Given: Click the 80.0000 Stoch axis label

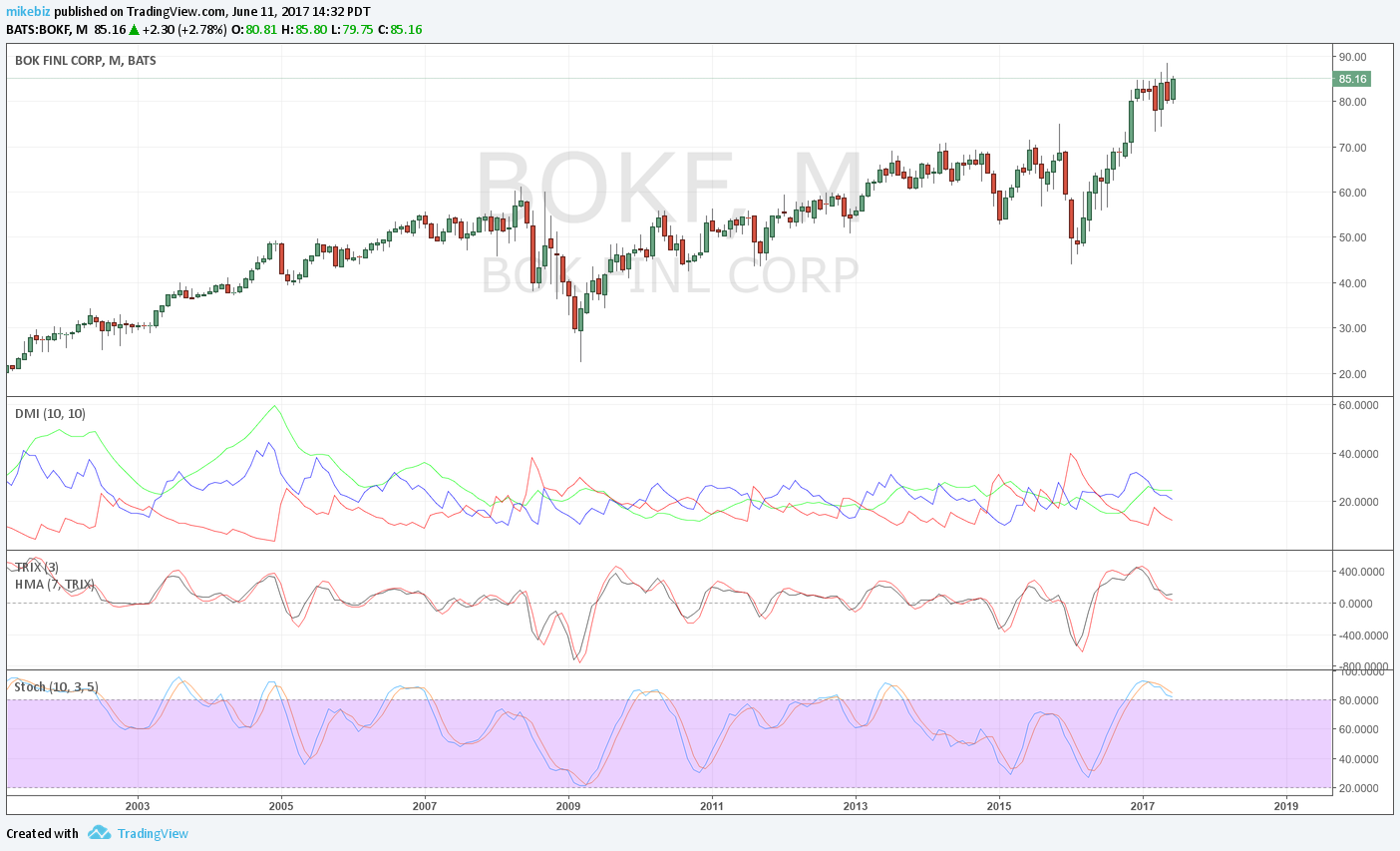Looking at the screenshot, I should coord(1358,700).
